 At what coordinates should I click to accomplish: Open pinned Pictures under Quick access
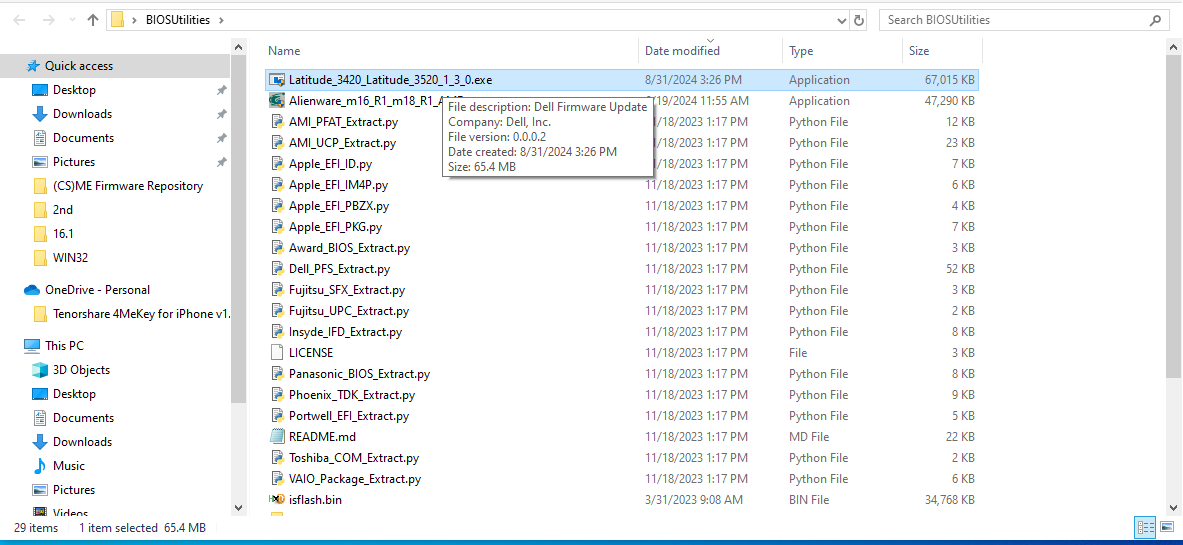[x=74, y=162]
